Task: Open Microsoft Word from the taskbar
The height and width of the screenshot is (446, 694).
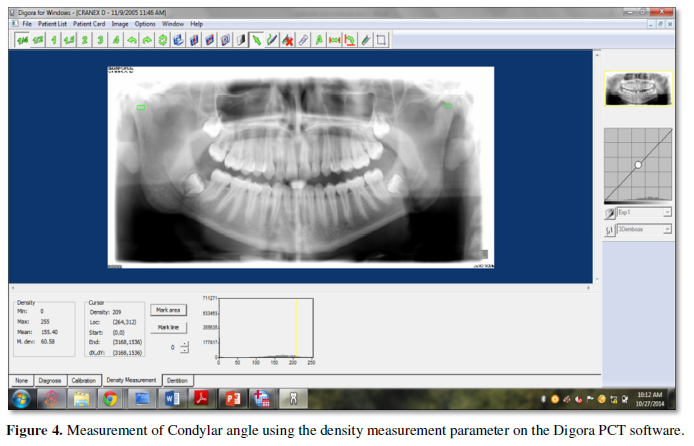Action: [170, 400]
